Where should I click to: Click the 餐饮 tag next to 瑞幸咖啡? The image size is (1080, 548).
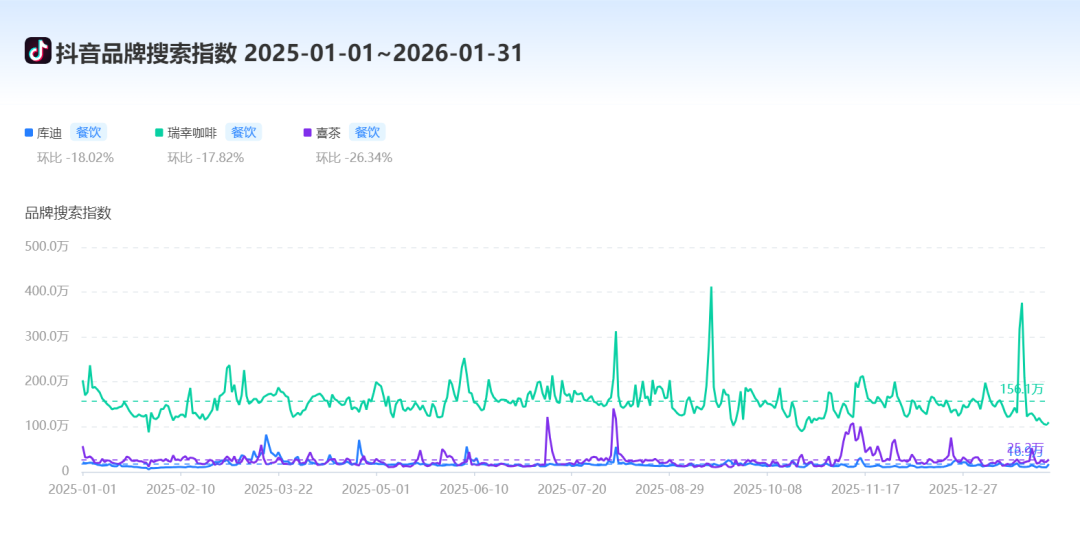click(243, 132)
